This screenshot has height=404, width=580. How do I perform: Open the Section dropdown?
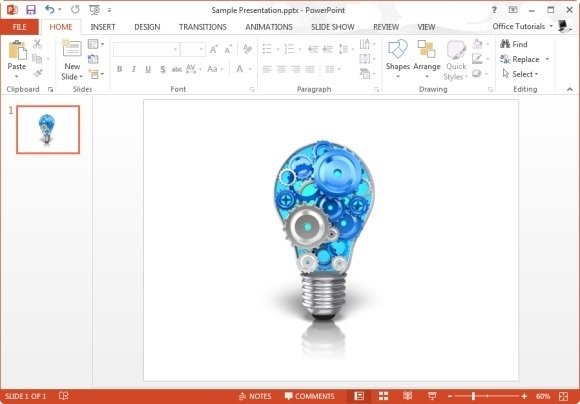point(96,74)
